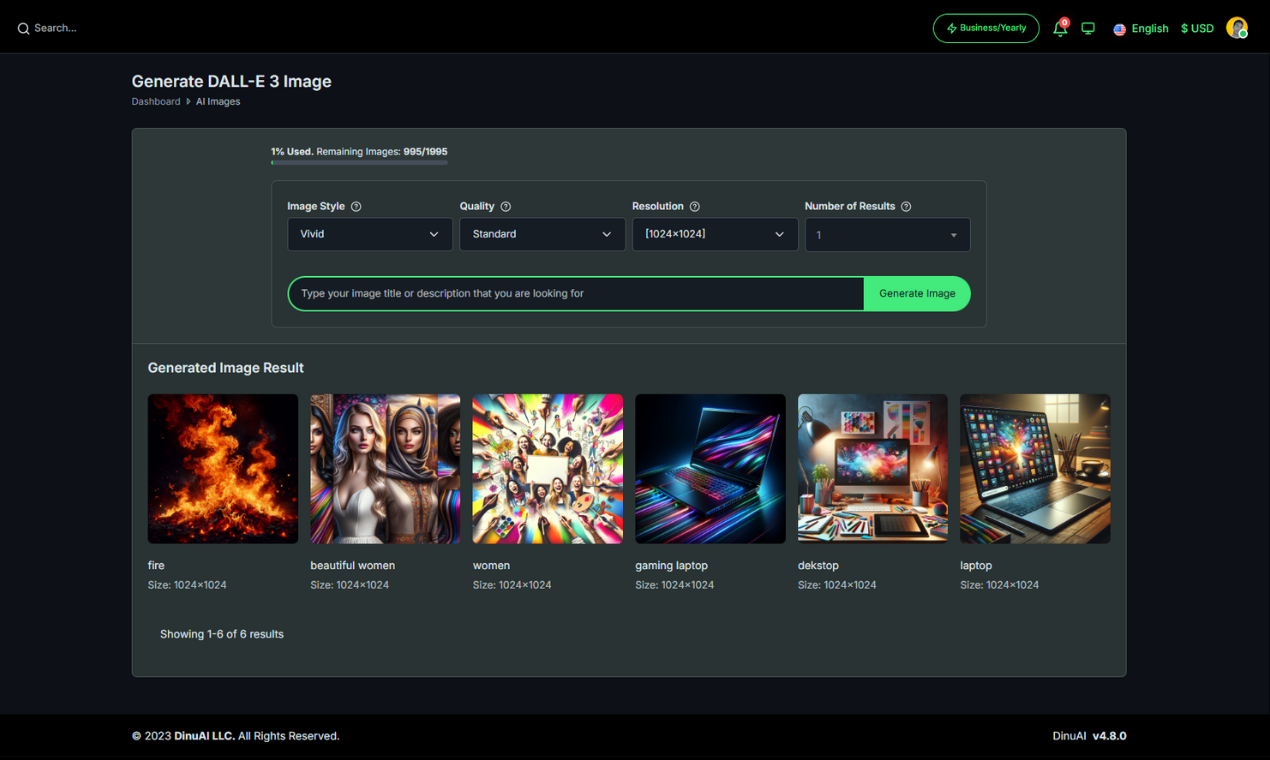This screenshot has width=1270, height=760.
Task: Click the monitor/display icon in header
Action: coord(1088,28)
